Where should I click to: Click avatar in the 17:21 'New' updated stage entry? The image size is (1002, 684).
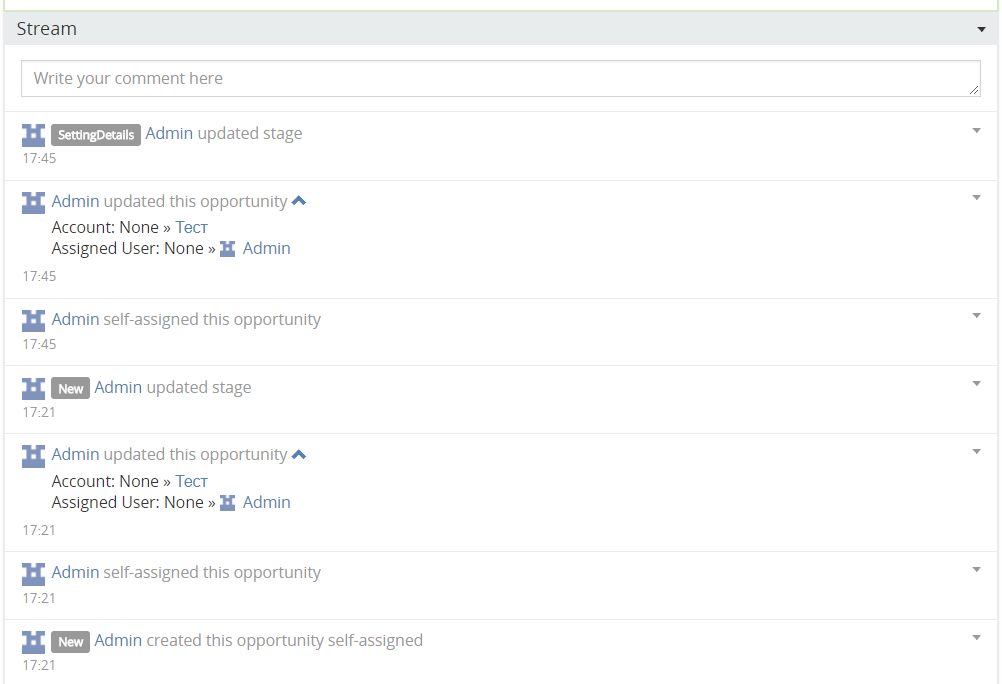[34, 388]
